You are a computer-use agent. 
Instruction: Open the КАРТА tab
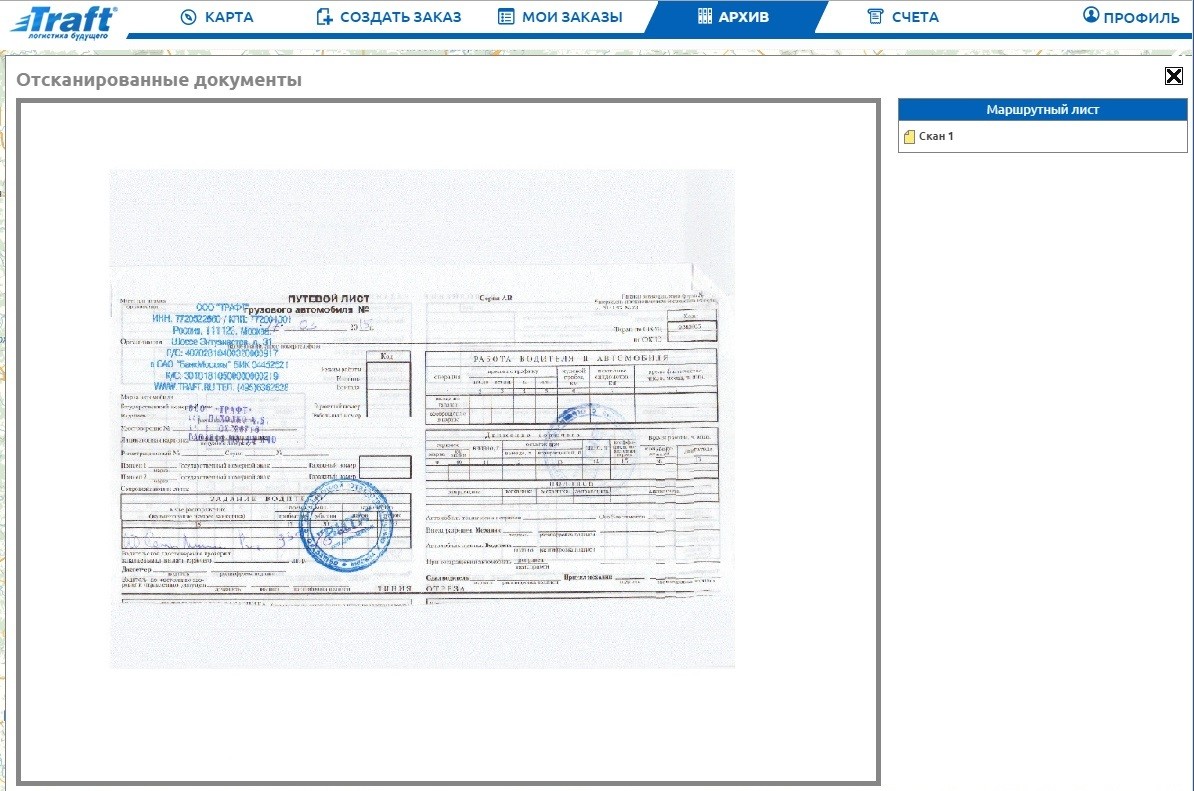point(229,17)
